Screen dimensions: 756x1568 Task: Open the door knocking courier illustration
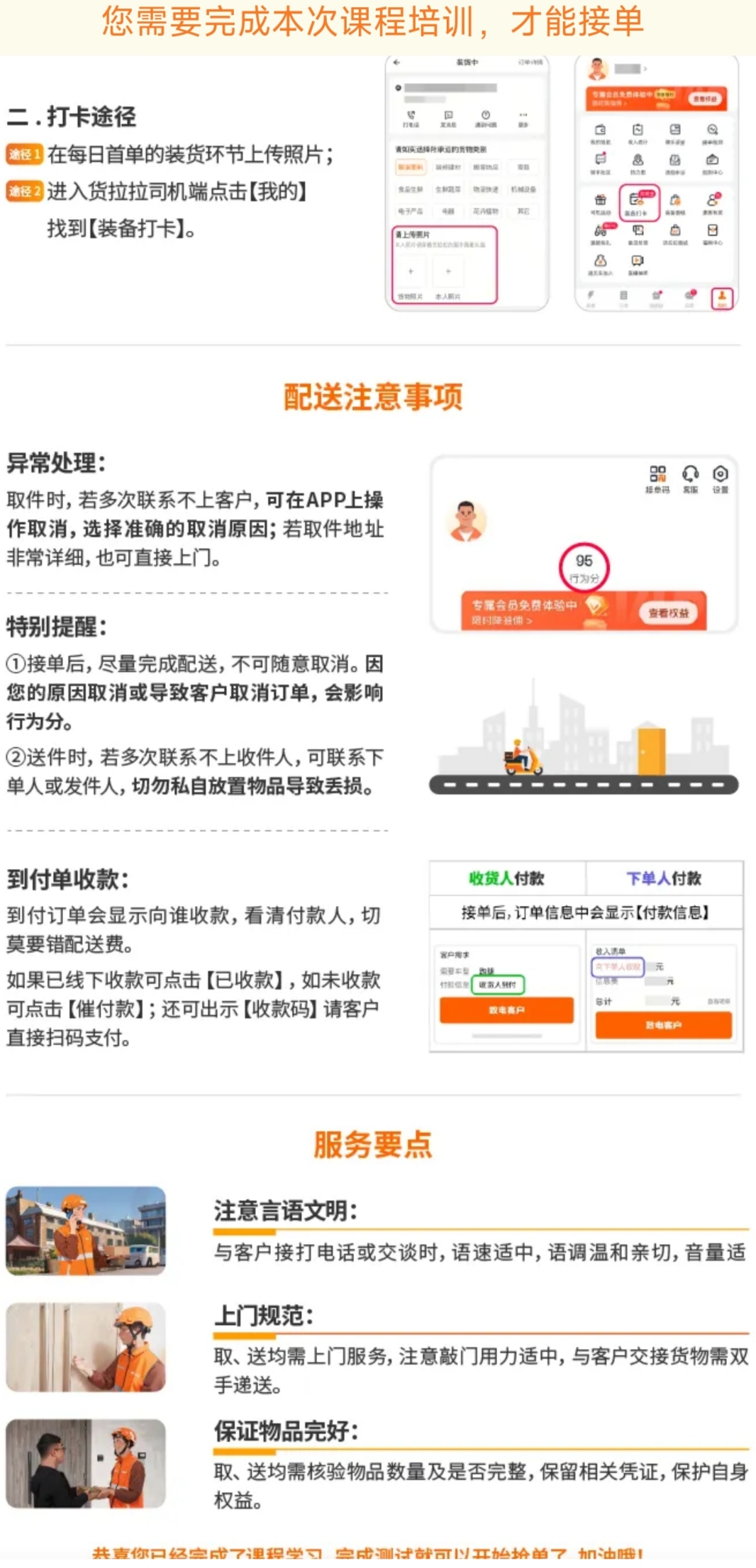click(x=86, y=1348)
